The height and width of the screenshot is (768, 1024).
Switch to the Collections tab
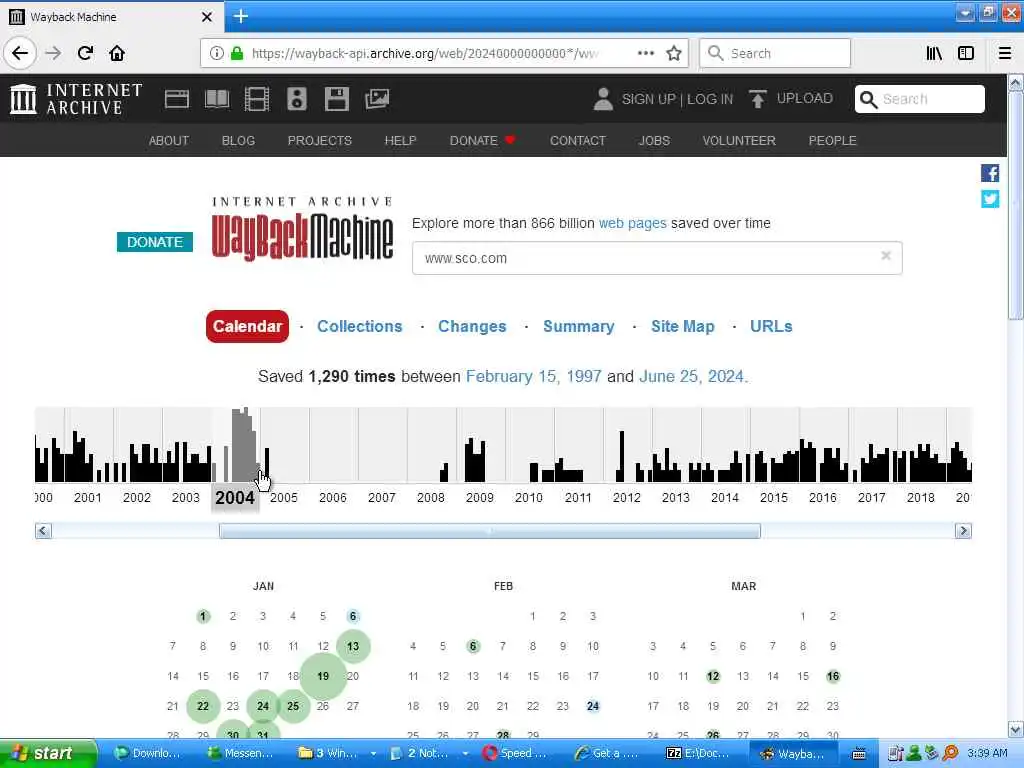click(x=360, y=326)
